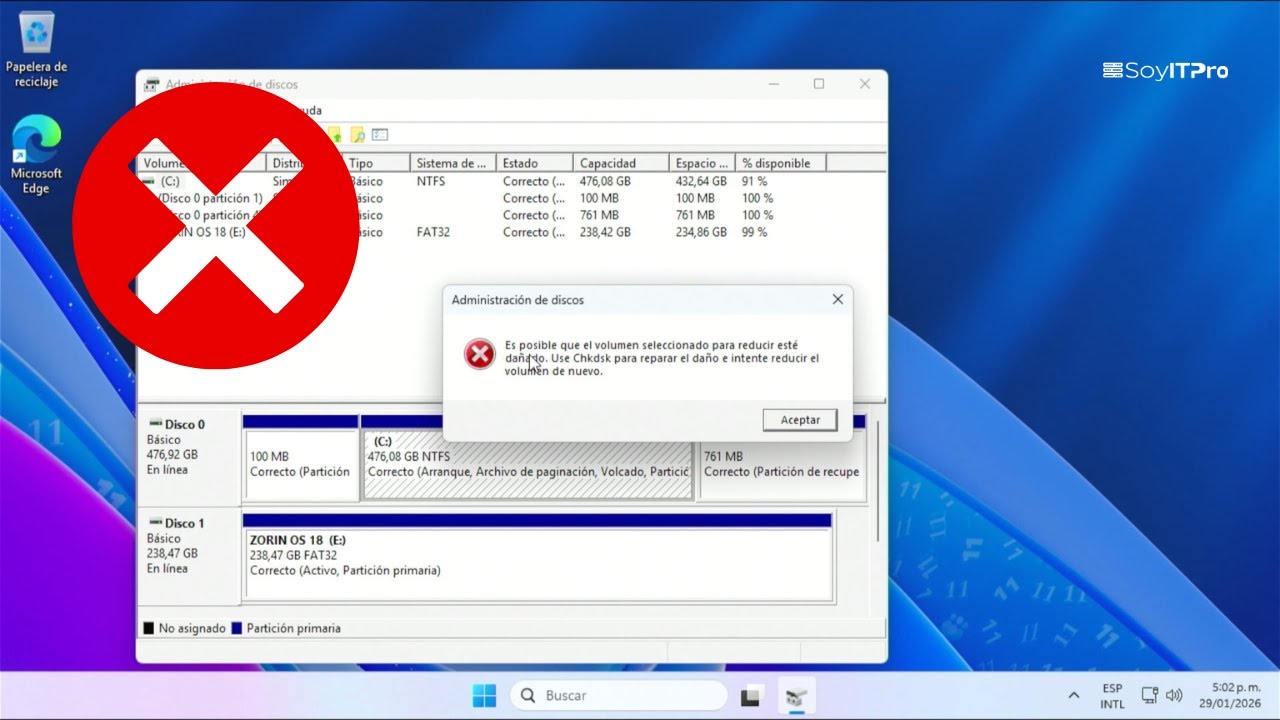Select the (C:) volume row icon
1280x720 pixels.
[149, 182]
